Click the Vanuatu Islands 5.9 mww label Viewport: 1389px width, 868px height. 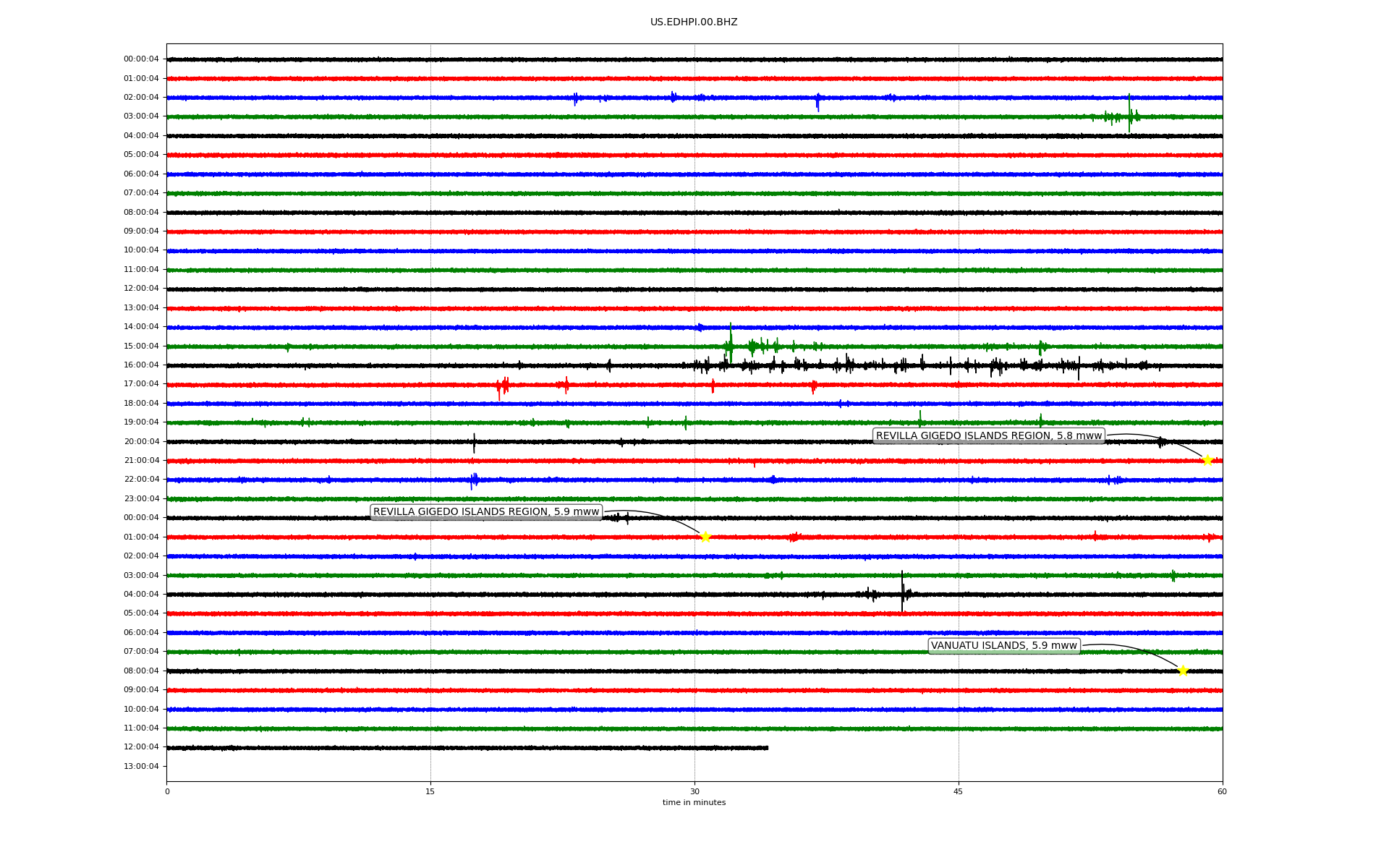tap(1004, 646)
